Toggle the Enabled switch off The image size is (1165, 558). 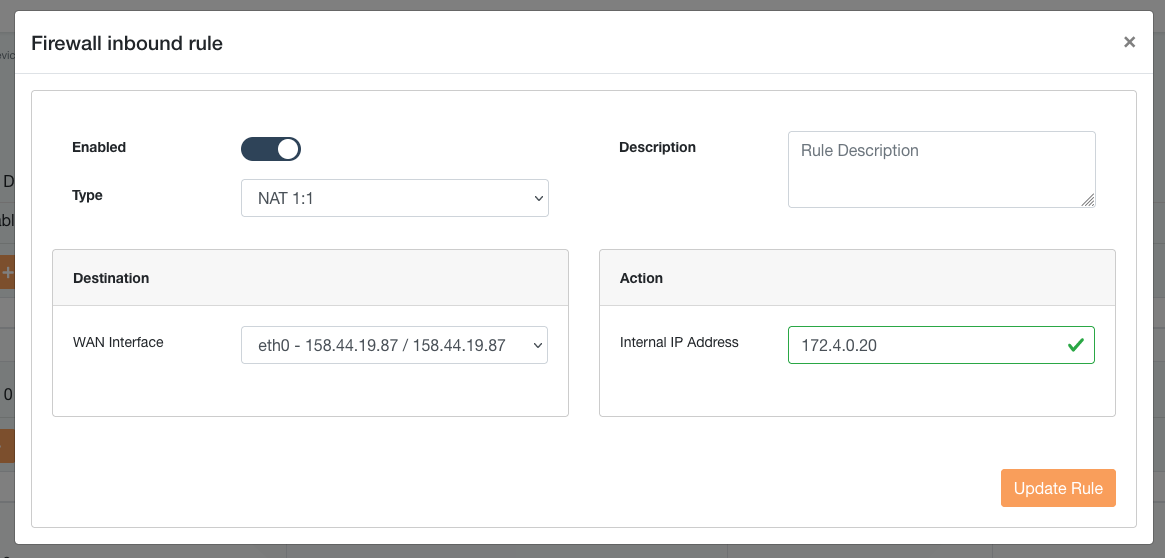click(x=271, y=149)
